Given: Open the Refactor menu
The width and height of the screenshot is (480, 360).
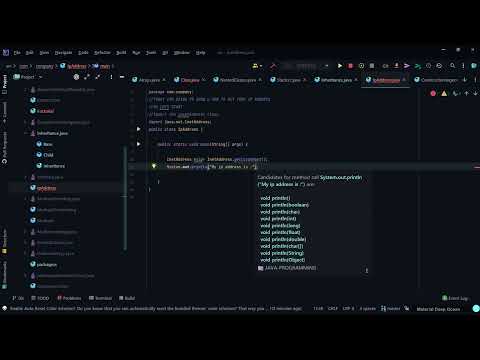Looking at the screenshot, I should 102,53.
